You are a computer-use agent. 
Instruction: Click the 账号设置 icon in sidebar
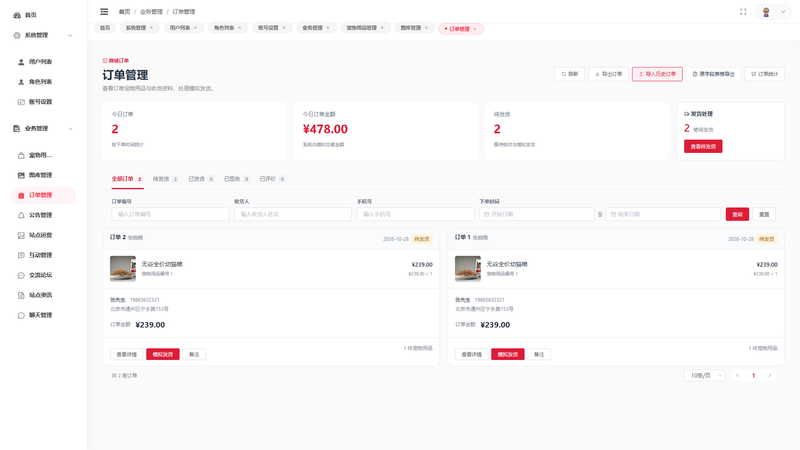(x=21, y=102)
